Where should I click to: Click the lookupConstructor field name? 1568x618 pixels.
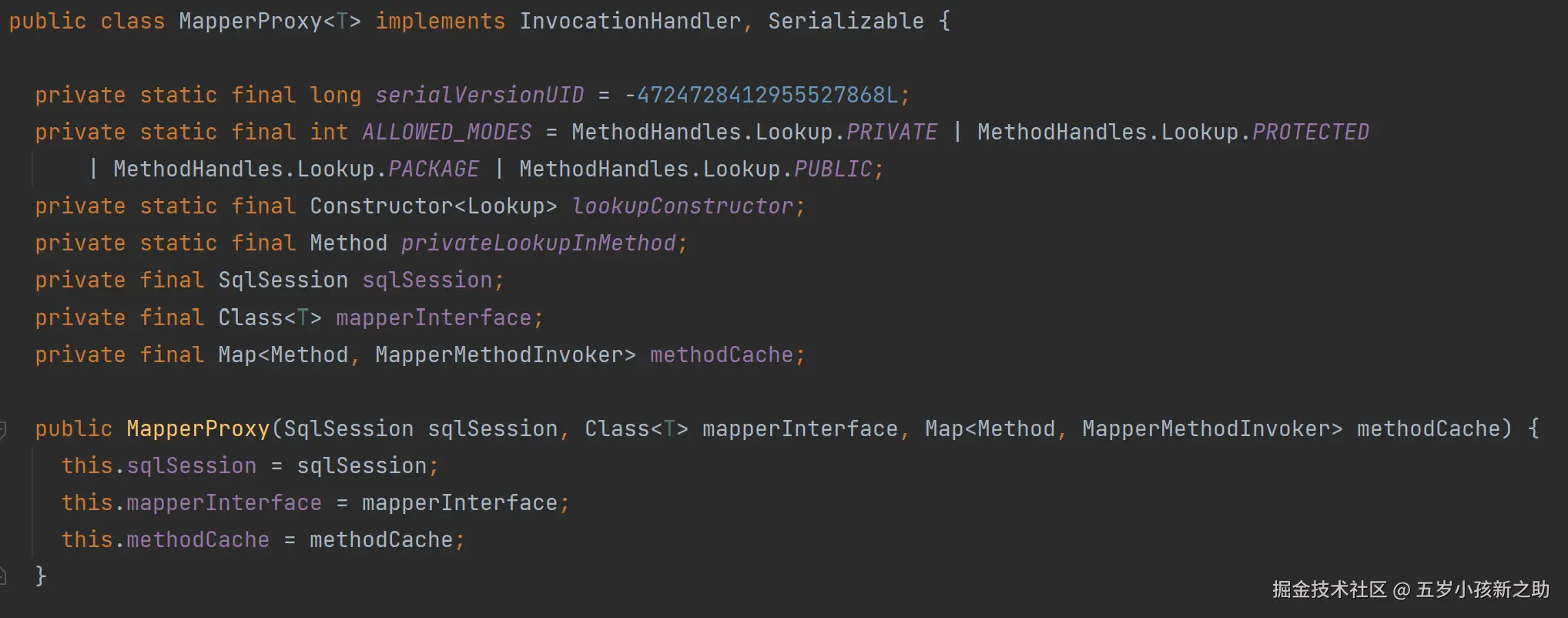click(x=682, y=207)
